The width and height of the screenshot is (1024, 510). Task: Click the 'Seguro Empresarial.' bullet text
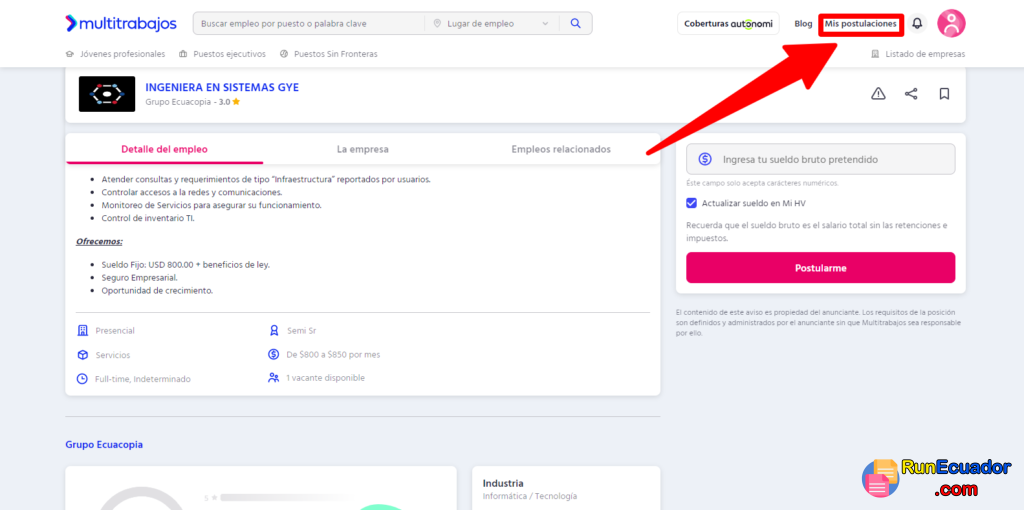(x=139, y=278)
